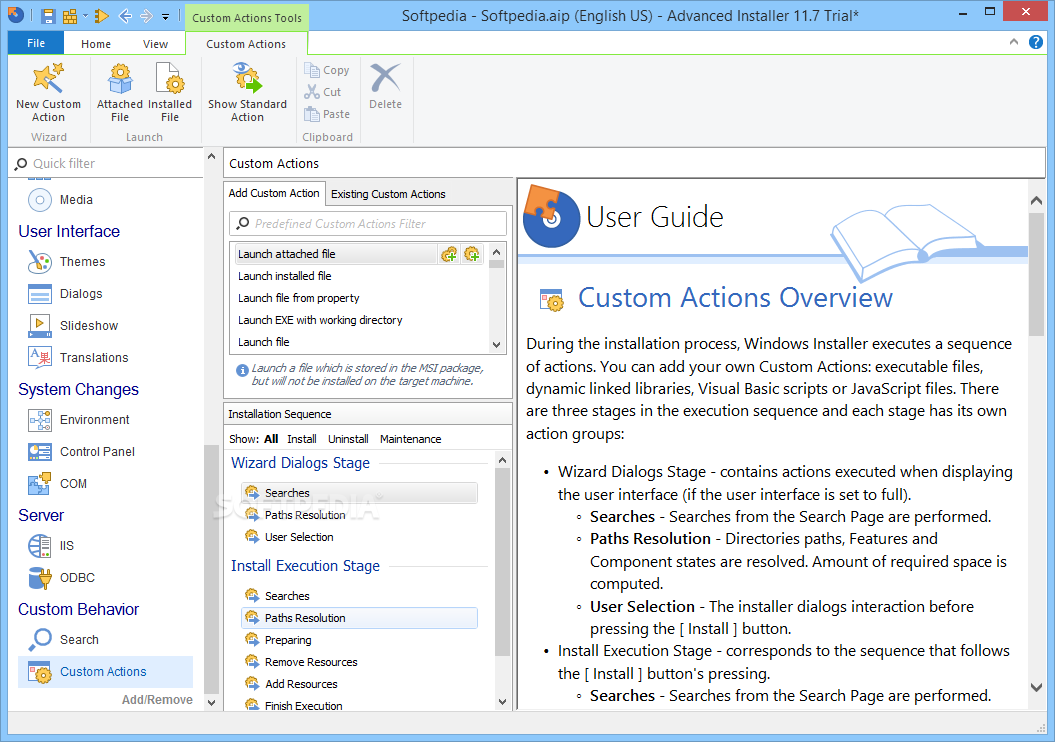Click the Quick filter search field
Screen dimensions: 1055x742
tap(108, 163)
